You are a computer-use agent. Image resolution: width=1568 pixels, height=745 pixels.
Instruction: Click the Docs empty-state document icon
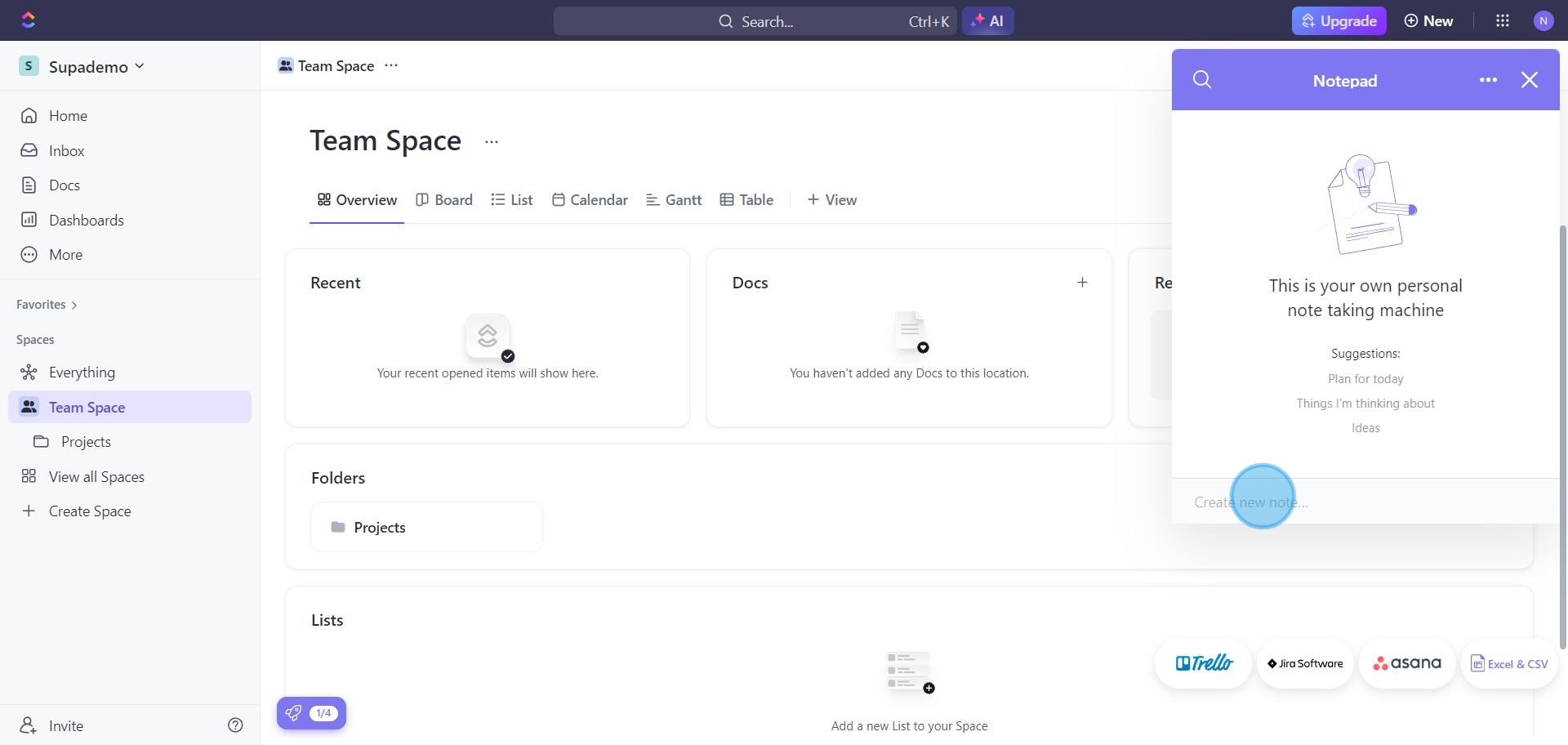(x=910, y=331)
